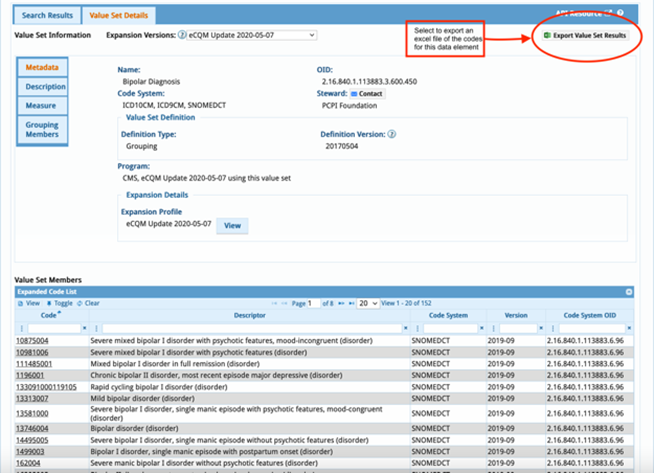Sort by the Code System column header

[x=448, y=315]
